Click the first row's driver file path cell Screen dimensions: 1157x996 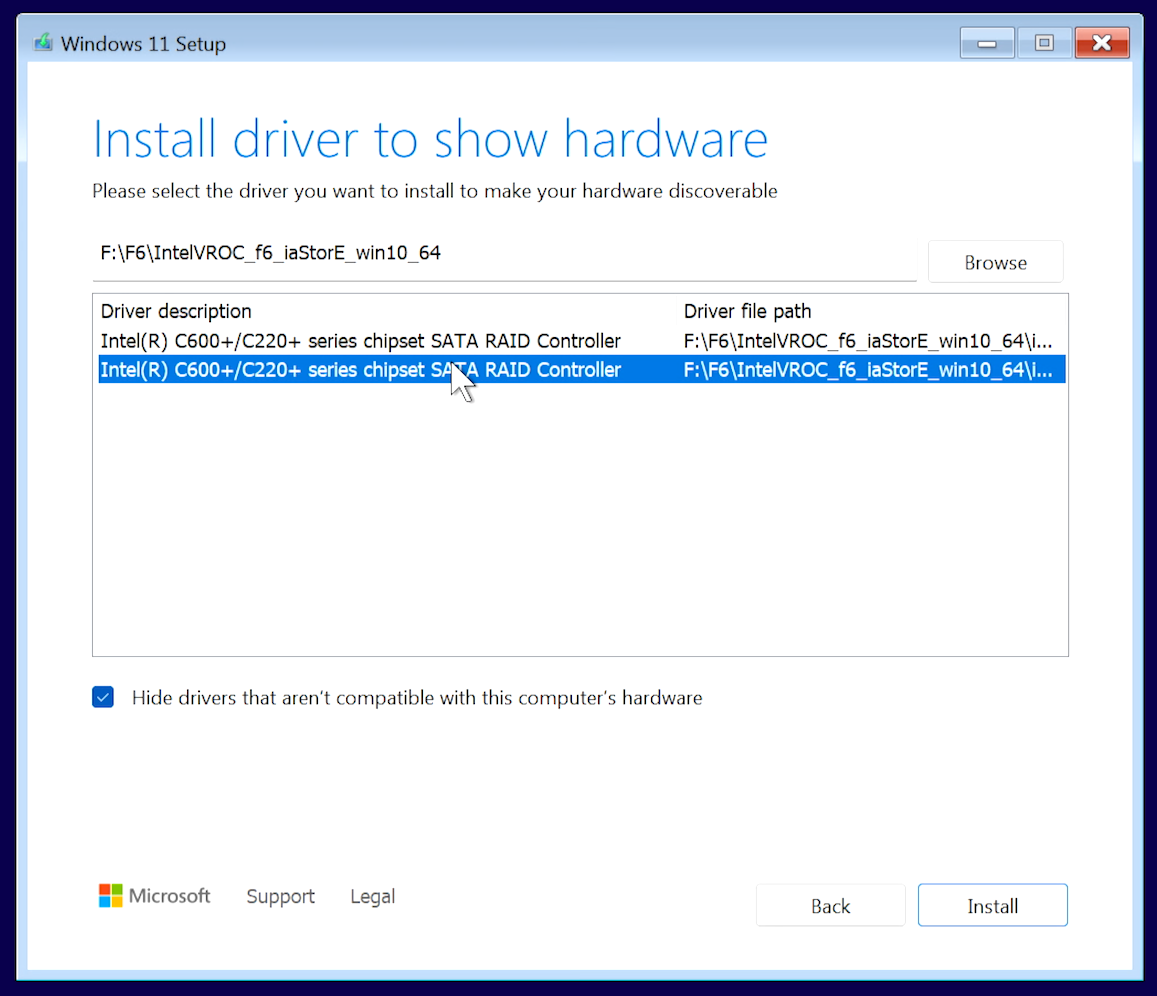pos(868,341)
